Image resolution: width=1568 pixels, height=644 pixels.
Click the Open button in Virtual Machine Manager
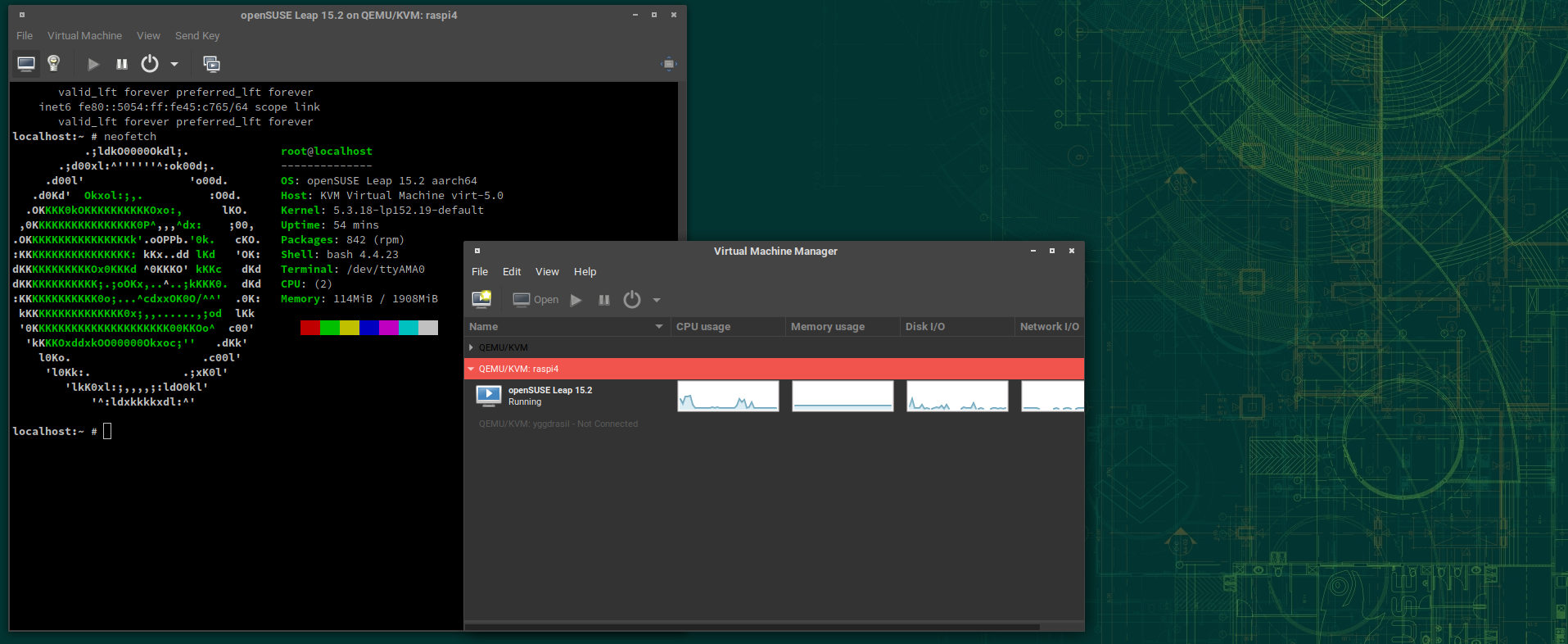pos(535,300)
